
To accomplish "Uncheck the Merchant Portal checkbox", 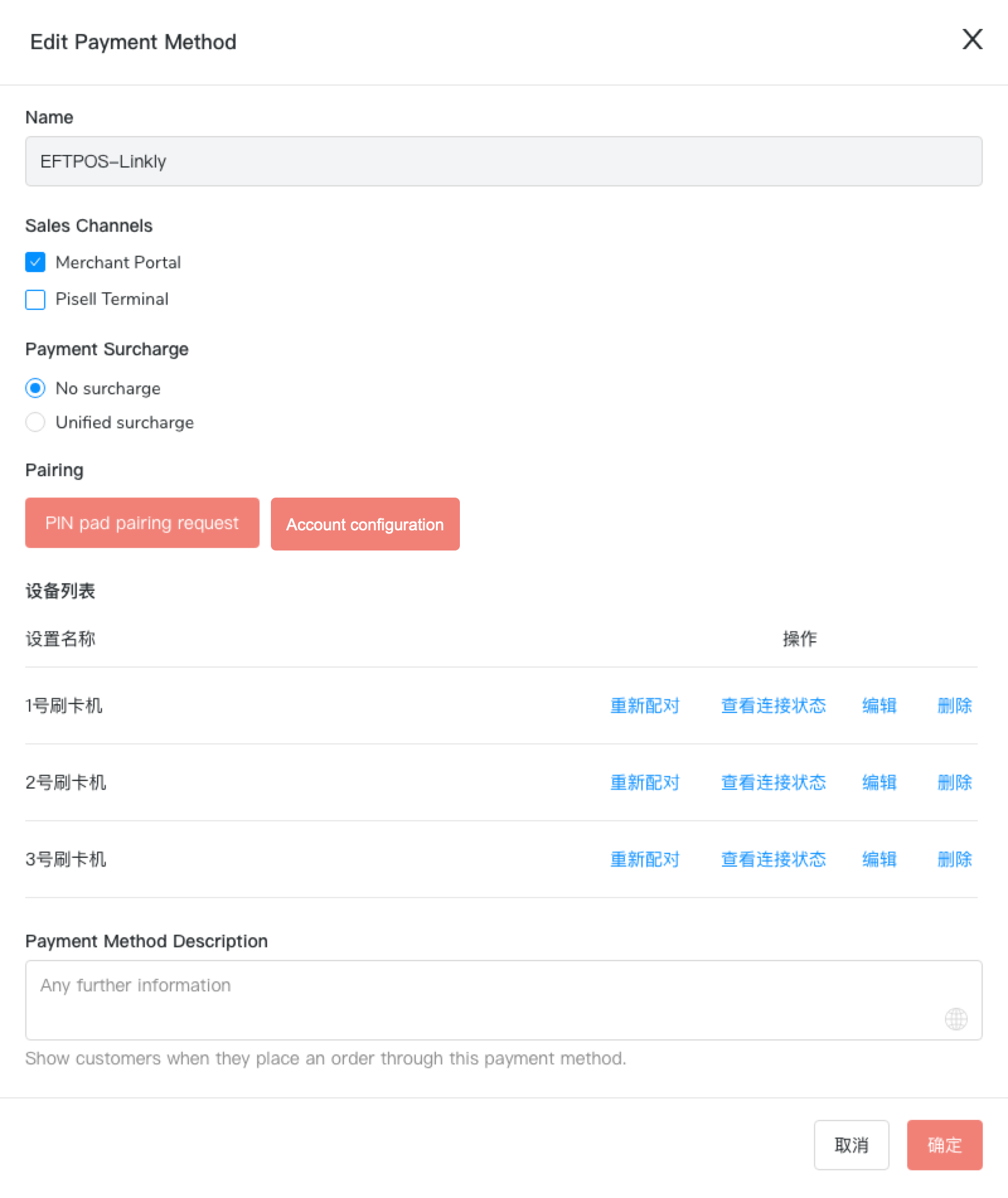I will 35,262.
